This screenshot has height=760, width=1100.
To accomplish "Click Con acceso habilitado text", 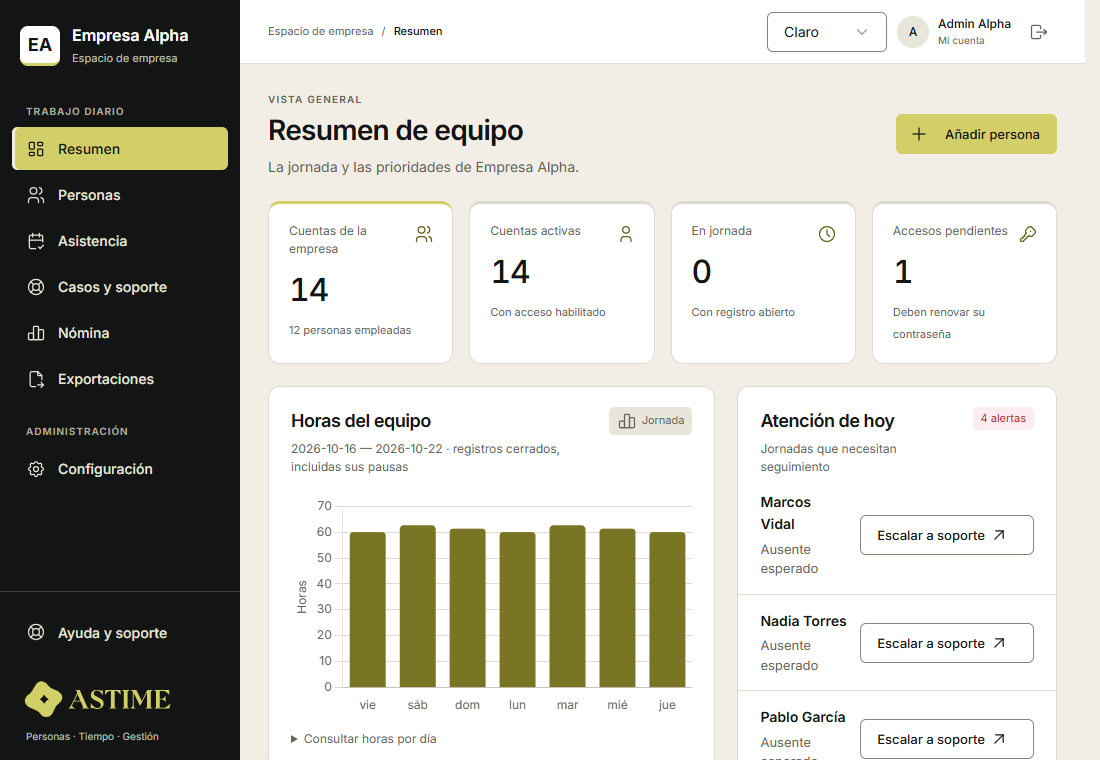I will click(548, 312).
